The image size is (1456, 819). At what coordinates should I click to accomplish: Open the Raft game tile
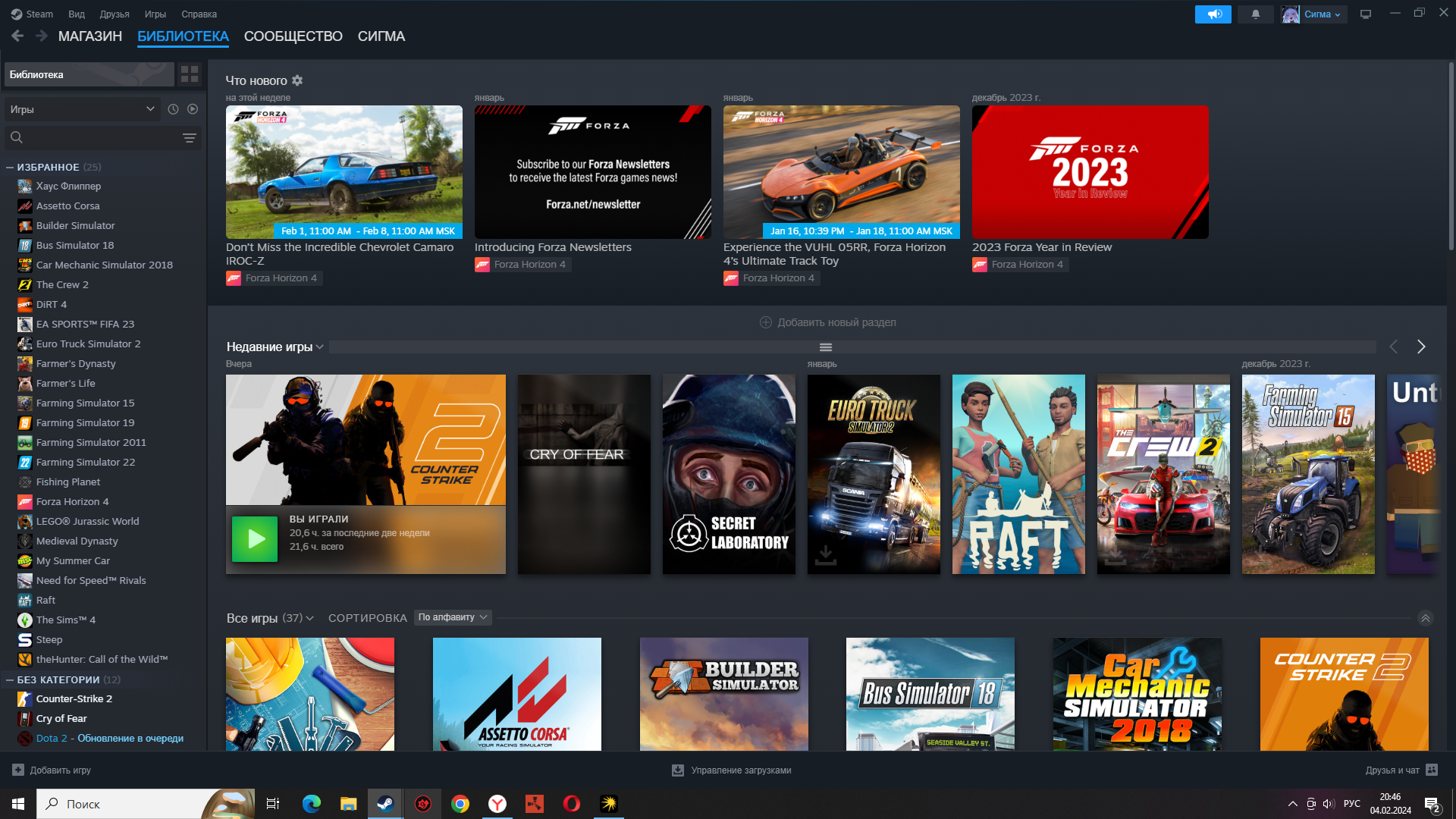click(1018, 474)
